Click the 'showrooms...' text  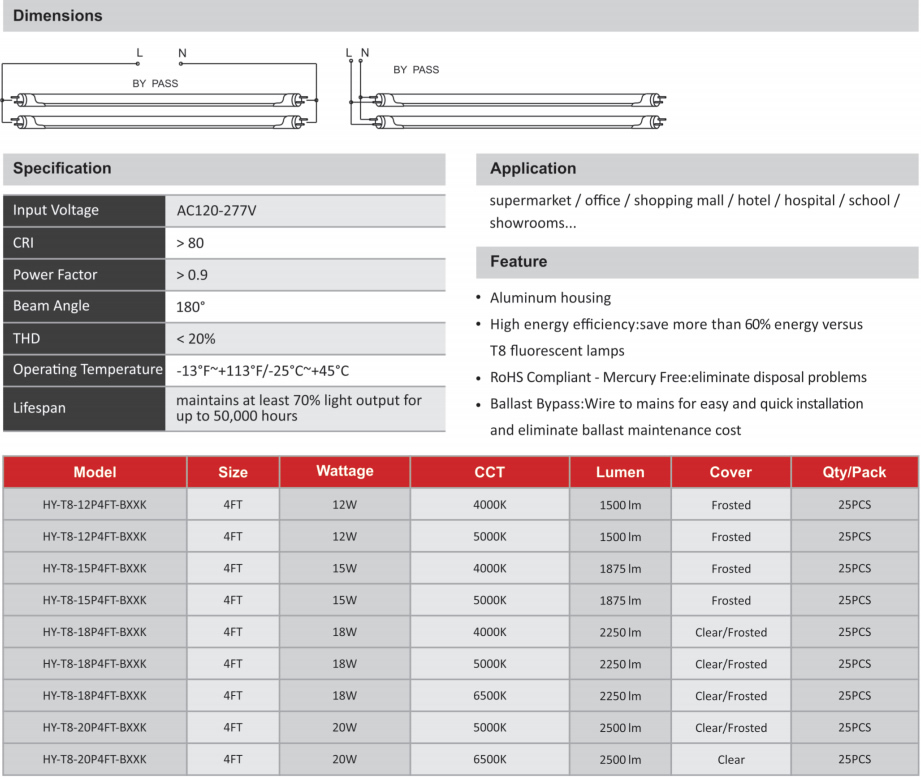click(533, 223)
